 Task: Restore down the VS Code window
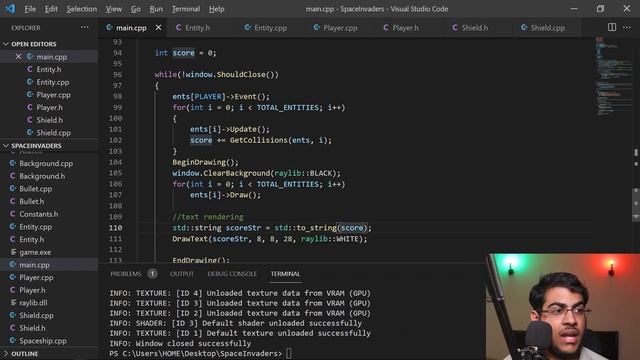click(600, 9)
